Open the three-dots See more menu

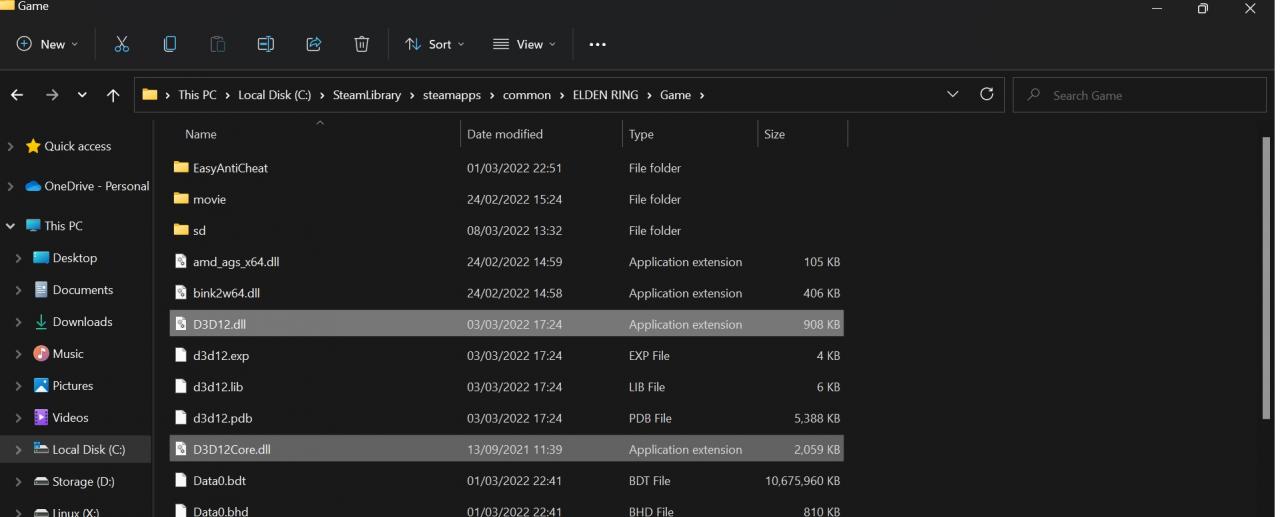pos(598,44)
